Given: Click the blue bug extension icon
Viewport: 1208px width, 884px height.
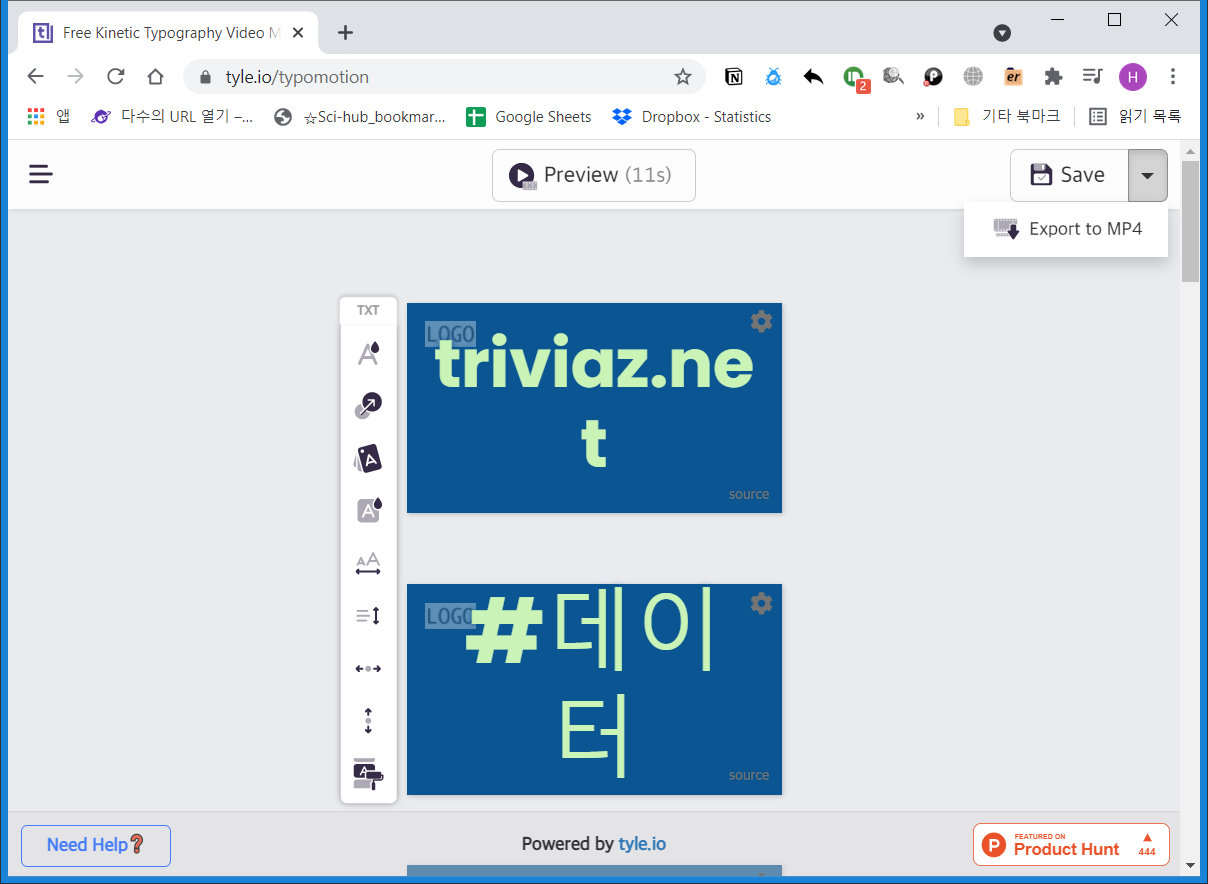Looking at the screenshot, I should click(x=773, y=76).
